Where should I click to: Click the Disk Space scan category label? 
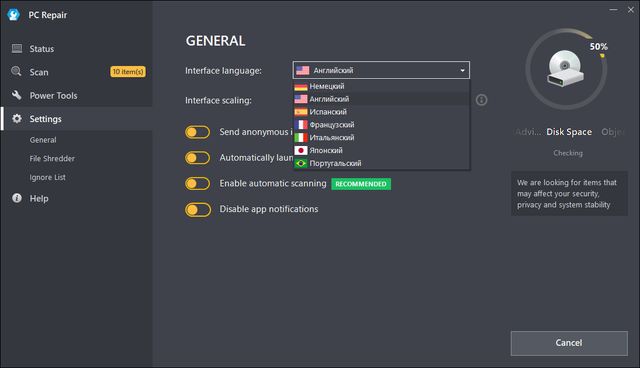[x=569, y=132]
